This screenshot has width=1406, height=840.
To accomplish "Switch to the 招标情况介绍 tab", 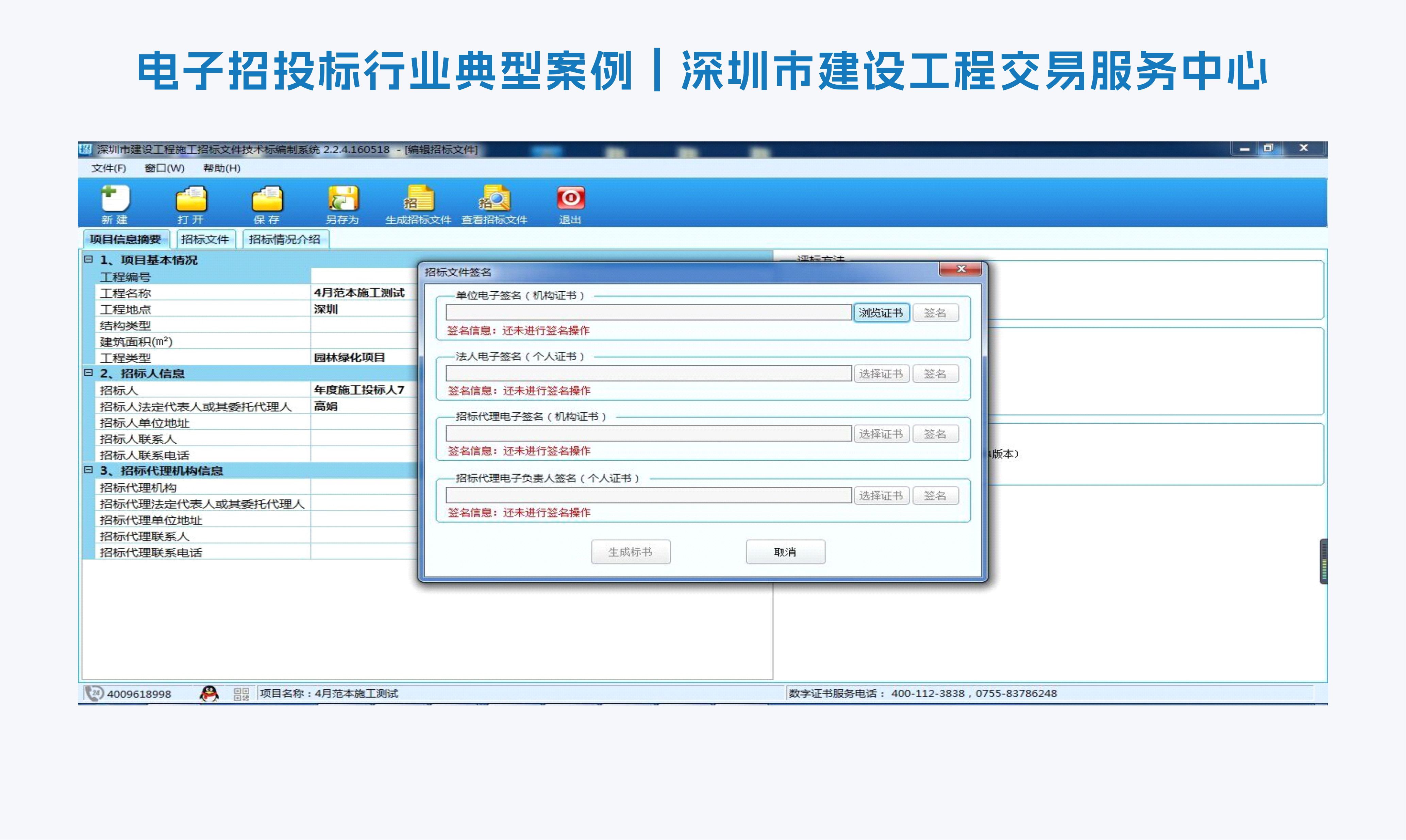I will (284, 239).
